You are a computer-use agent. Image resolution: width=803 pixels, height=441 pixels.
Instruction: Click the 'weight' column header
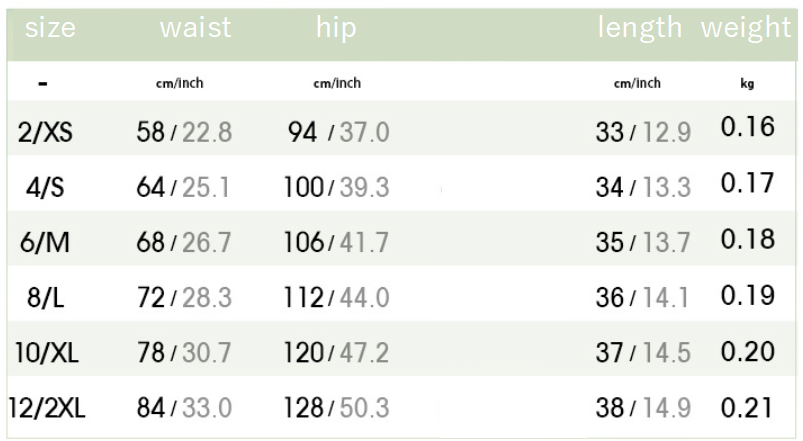pos(745,29)
